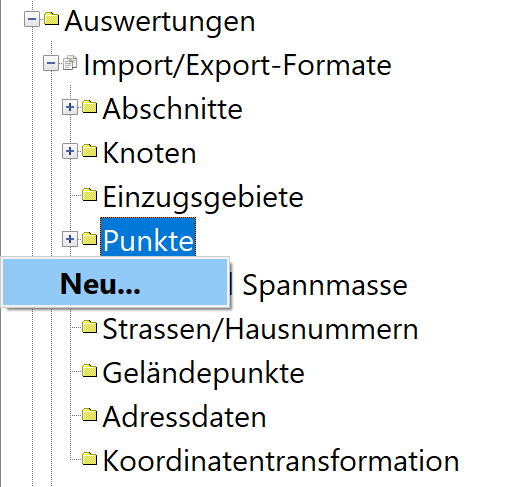Expand the Punkte folder

coord(70,239)
